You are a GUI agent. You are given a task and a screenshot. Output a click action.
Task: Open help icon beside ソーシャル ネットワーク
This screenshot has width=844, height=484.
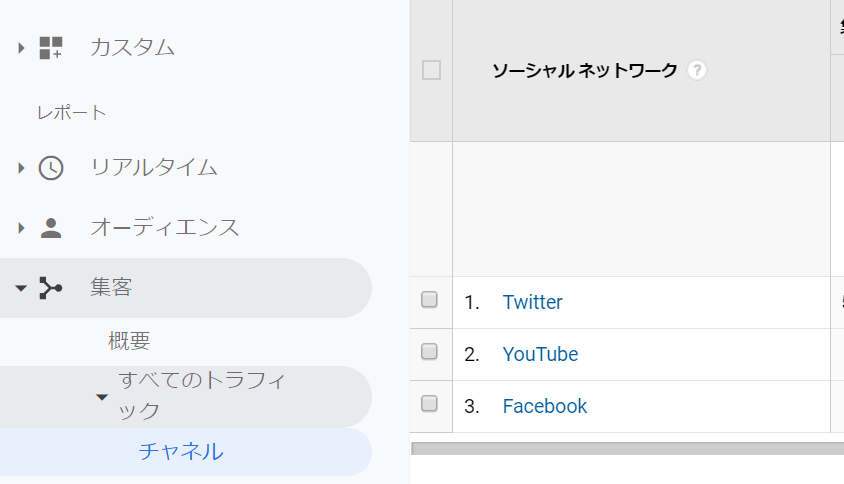tap(697, 71)
